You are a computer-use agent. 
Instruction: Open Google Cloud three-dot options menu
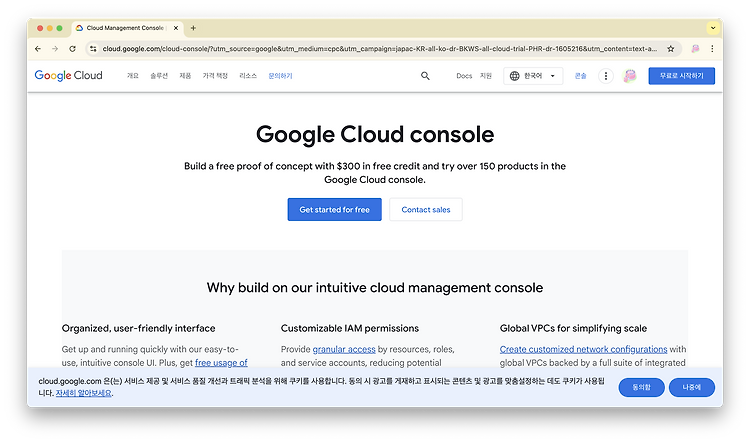(606, 76)
